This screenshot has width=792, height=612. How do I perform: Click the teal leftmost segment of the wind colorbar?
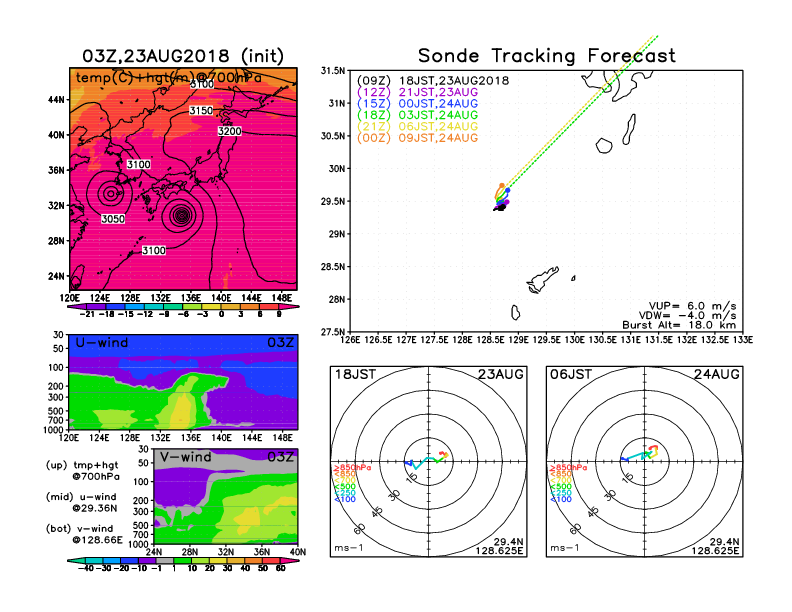click(x=76, y=560)
